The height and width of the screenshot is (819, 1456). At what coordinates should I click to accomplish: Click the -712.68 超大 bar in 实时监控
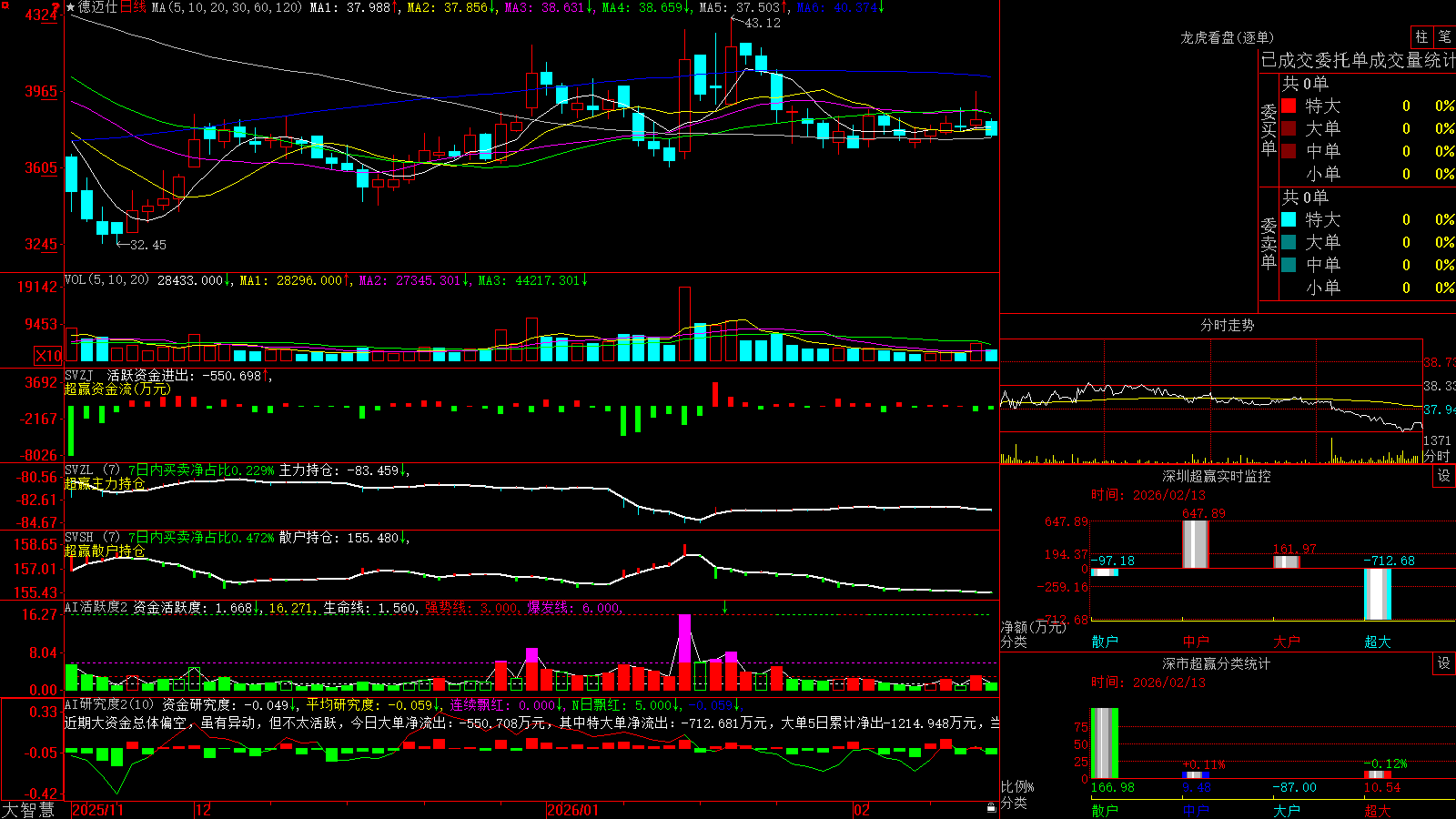click(1378, 594)
